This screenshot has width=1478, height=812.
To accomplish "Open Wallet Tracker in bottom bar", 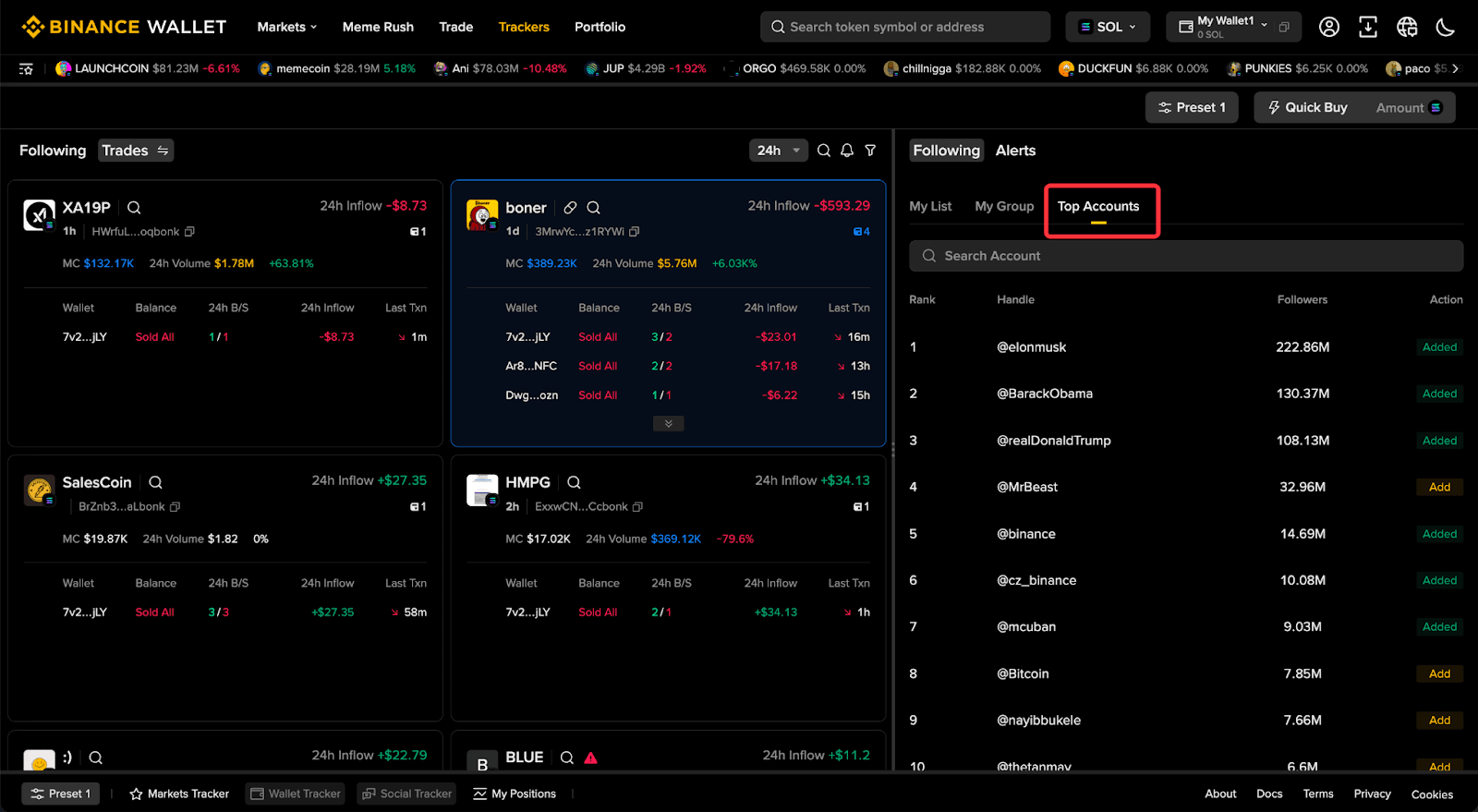I will click(x=296, y=794).
